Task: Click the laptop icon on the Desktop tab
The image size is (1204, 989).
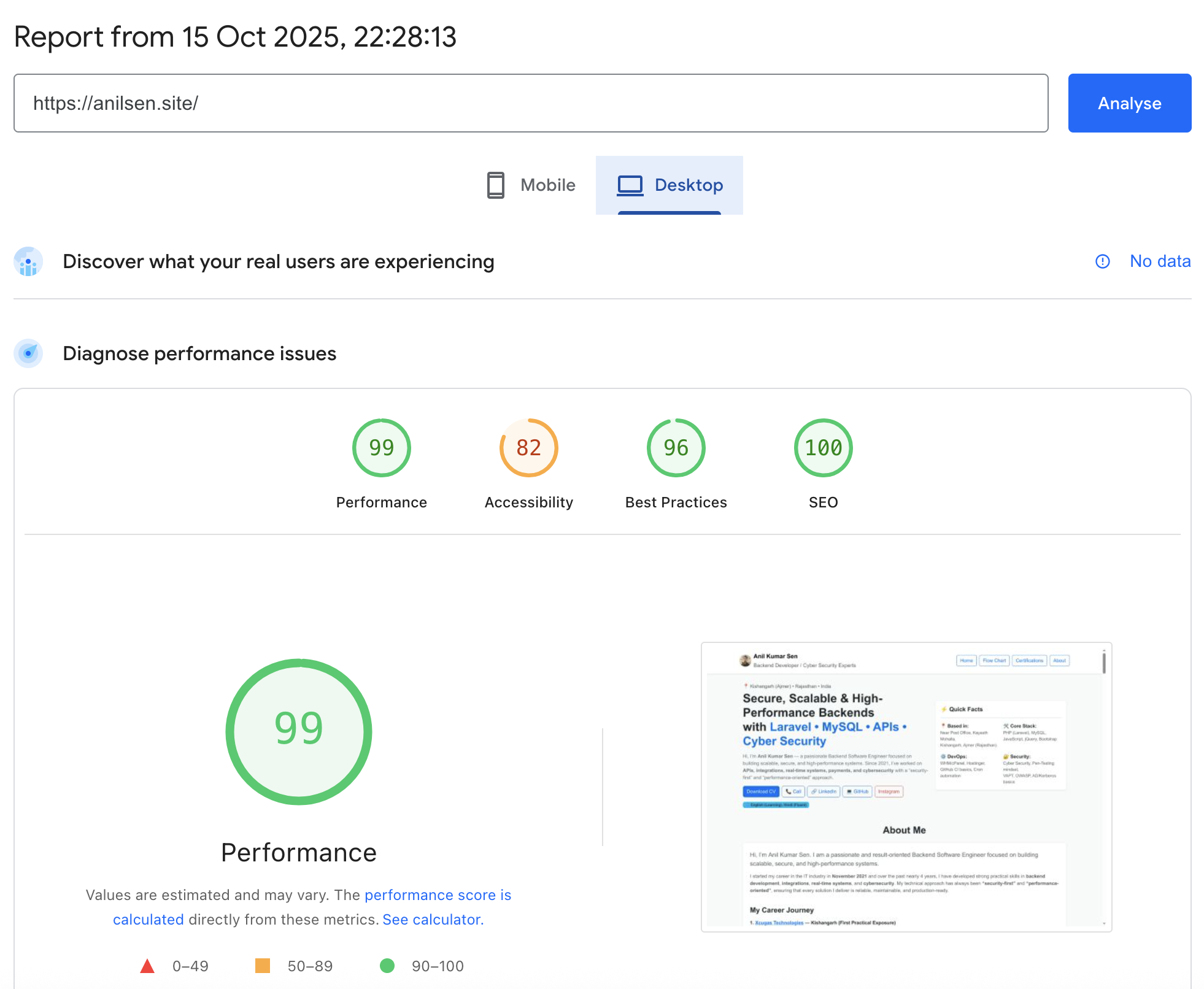Action: [628, 185]
